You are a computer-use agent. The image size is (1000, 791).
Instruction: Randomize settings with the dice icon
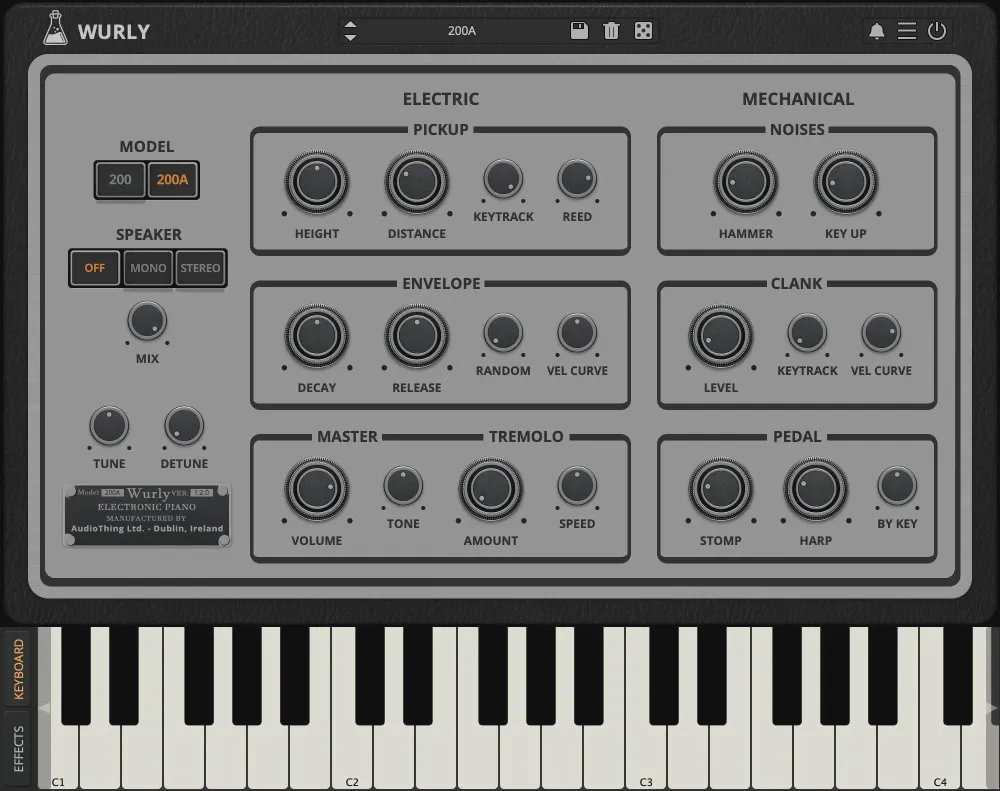pos(643,30)
